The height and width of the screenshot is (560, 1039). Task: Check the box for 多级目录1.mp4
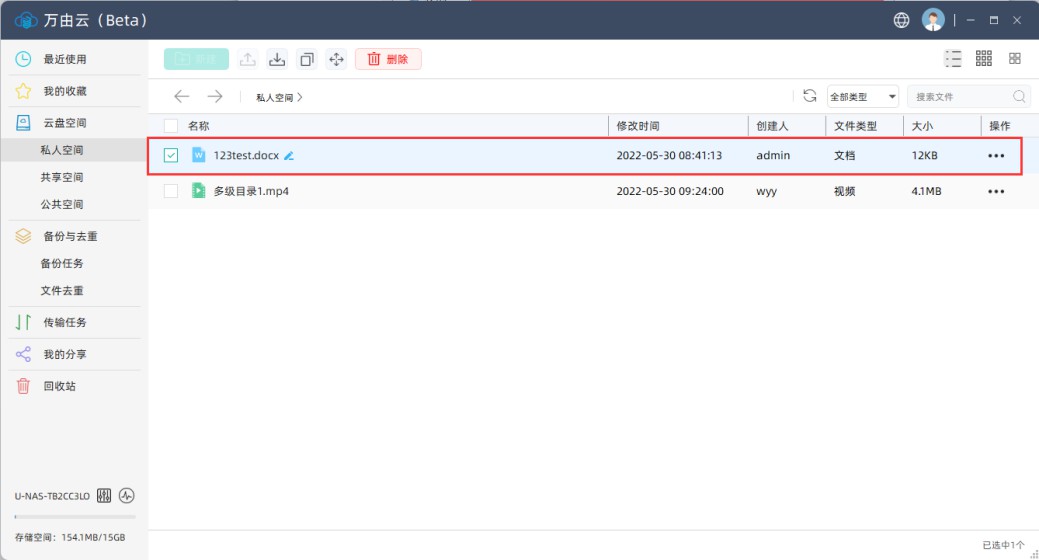coord(171,191)
